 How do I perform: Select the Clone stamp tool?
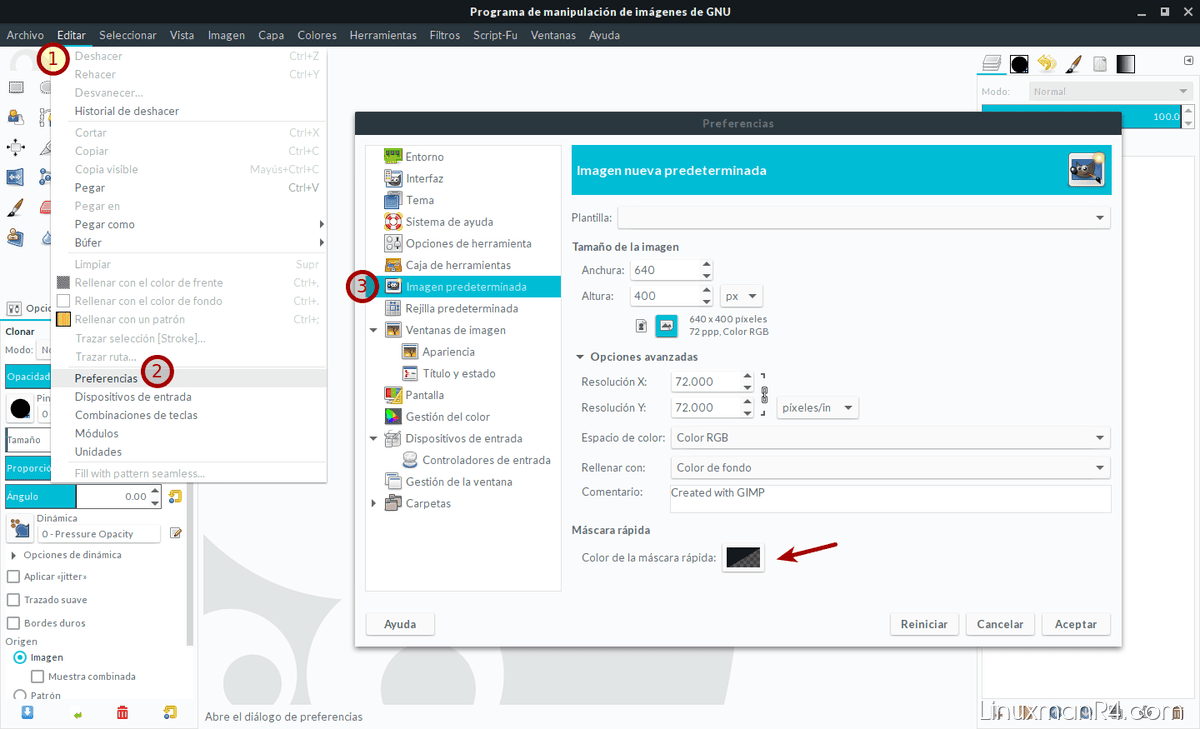(x=15, y=237)
